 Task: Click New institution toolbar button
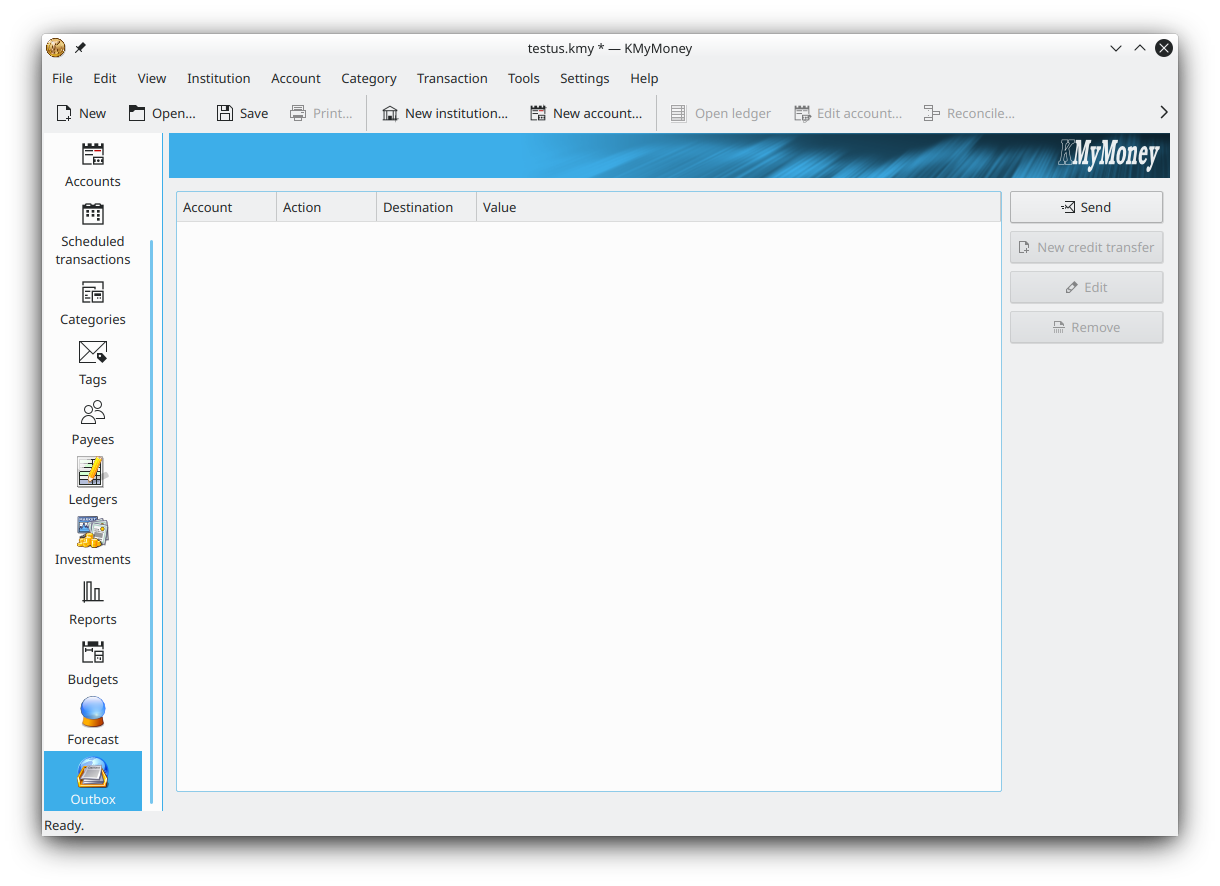coord(445,113)
